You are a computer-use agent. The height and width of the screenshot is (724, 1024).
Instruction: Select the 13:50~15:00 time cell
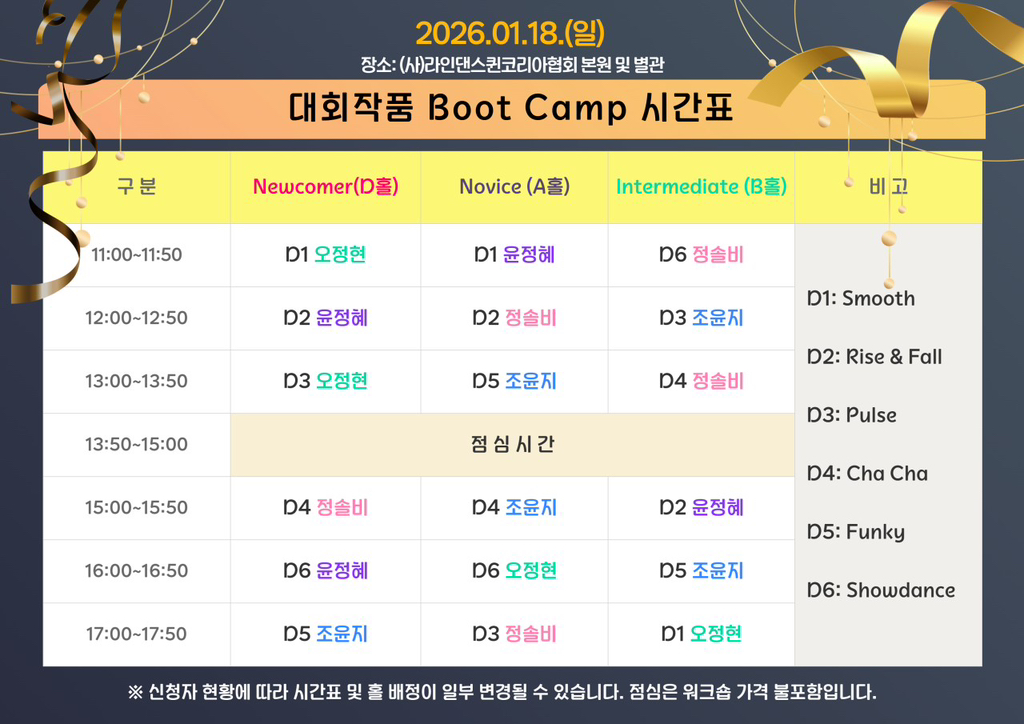click(136, 445)
